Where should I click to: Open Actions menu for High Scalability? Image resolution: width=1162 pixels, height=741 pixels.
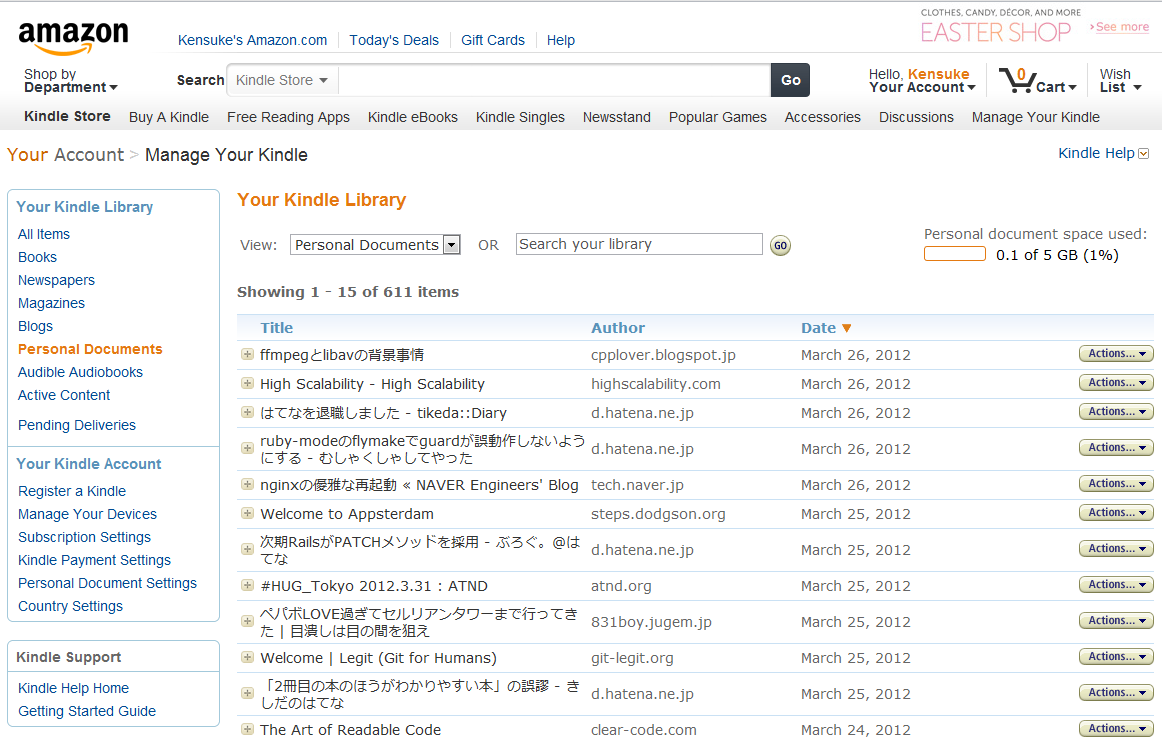pyautogui.click(x=1117, y=383)
